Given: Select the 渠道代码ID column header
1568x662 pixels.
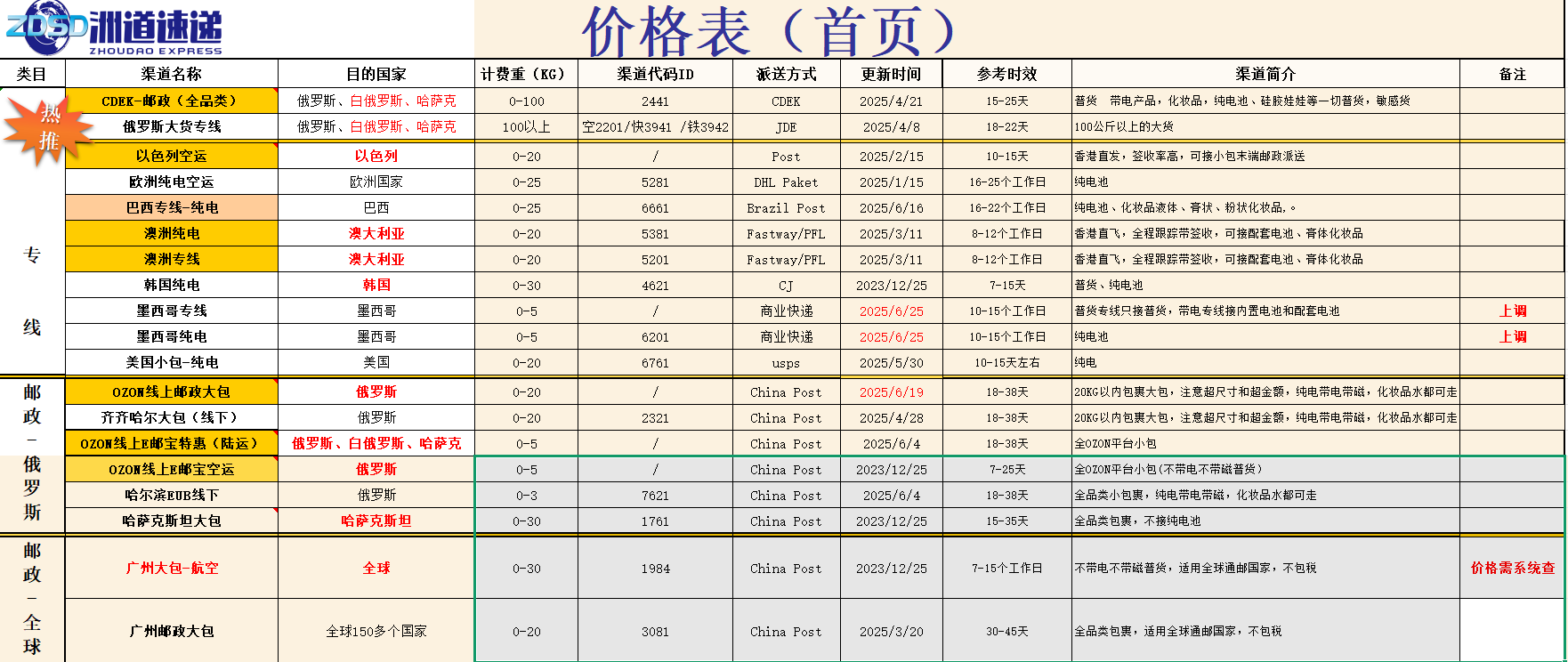Looking at the screenshot, I should (655, 74).
